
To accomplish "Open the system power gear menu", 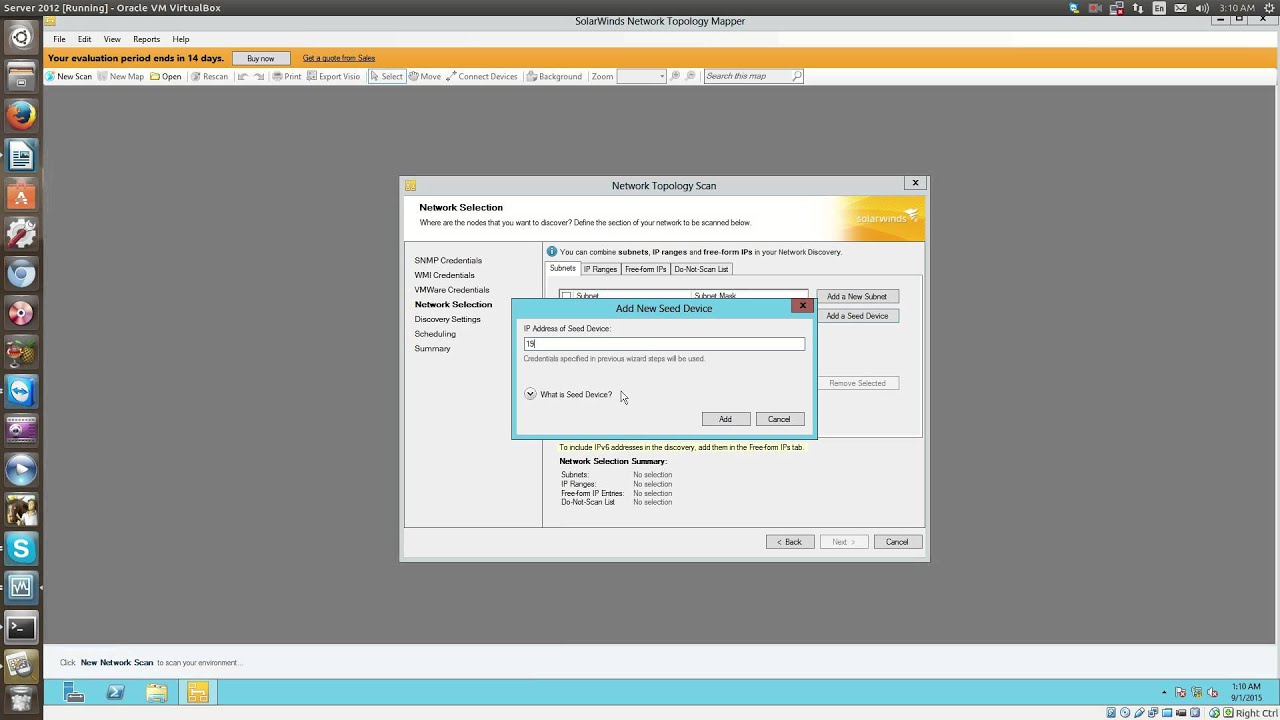I will pyautogui.click(x=1268, y=8).
